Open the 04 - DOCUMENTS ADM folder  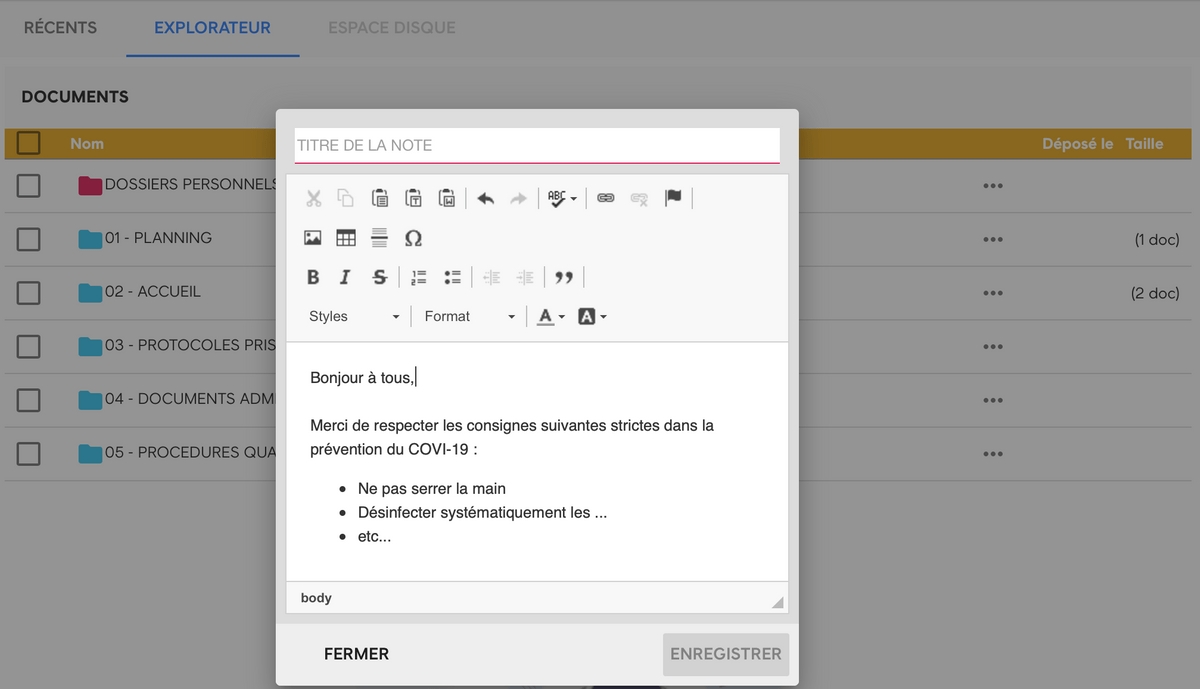190,399
